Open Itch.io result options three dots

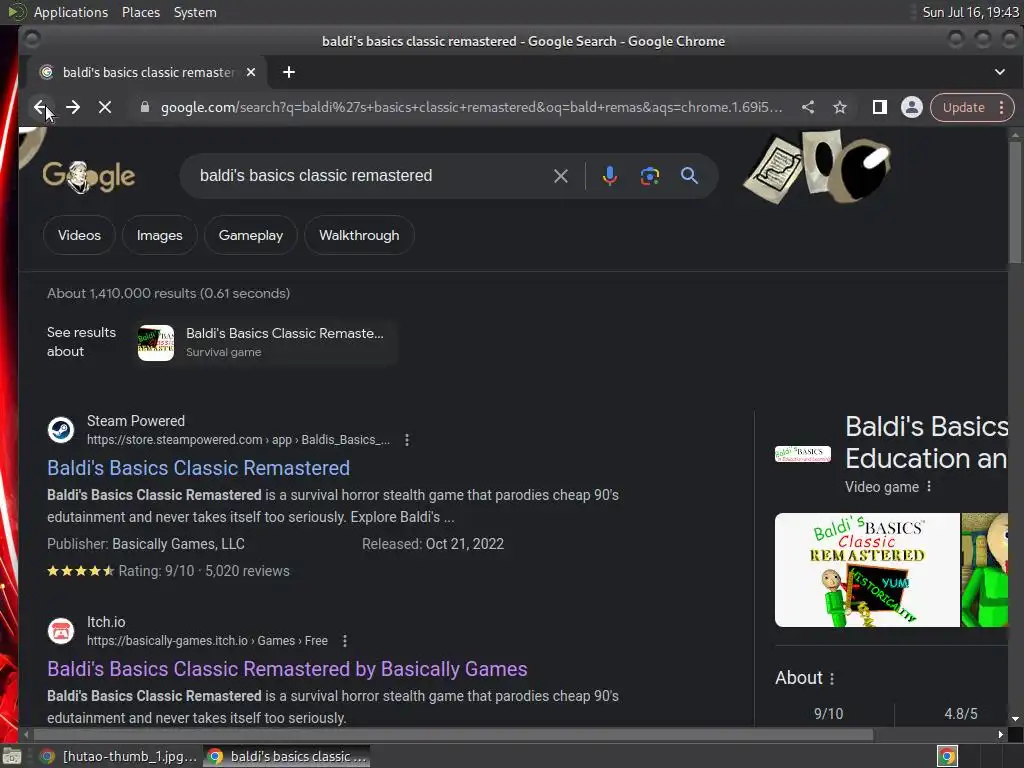[x=345, y=641]
